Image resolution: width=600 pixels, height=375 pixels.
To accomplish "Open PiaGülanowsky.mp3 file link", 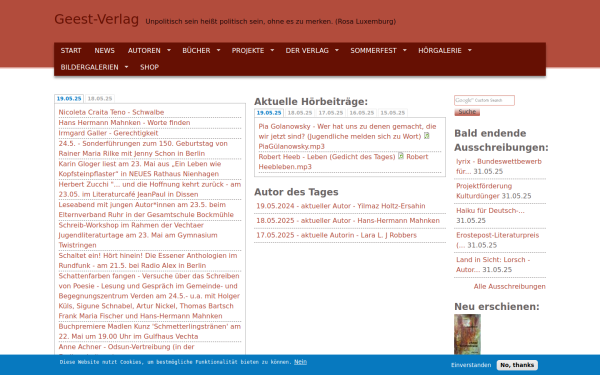I will coord(292,146).
